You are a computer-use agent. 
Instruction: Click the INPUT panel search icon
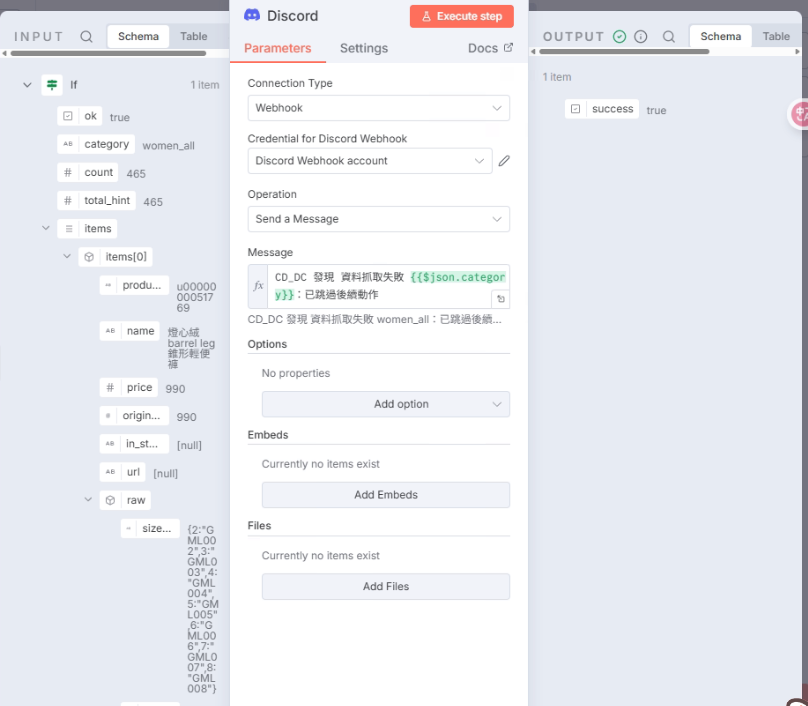[x=87, y=37]
